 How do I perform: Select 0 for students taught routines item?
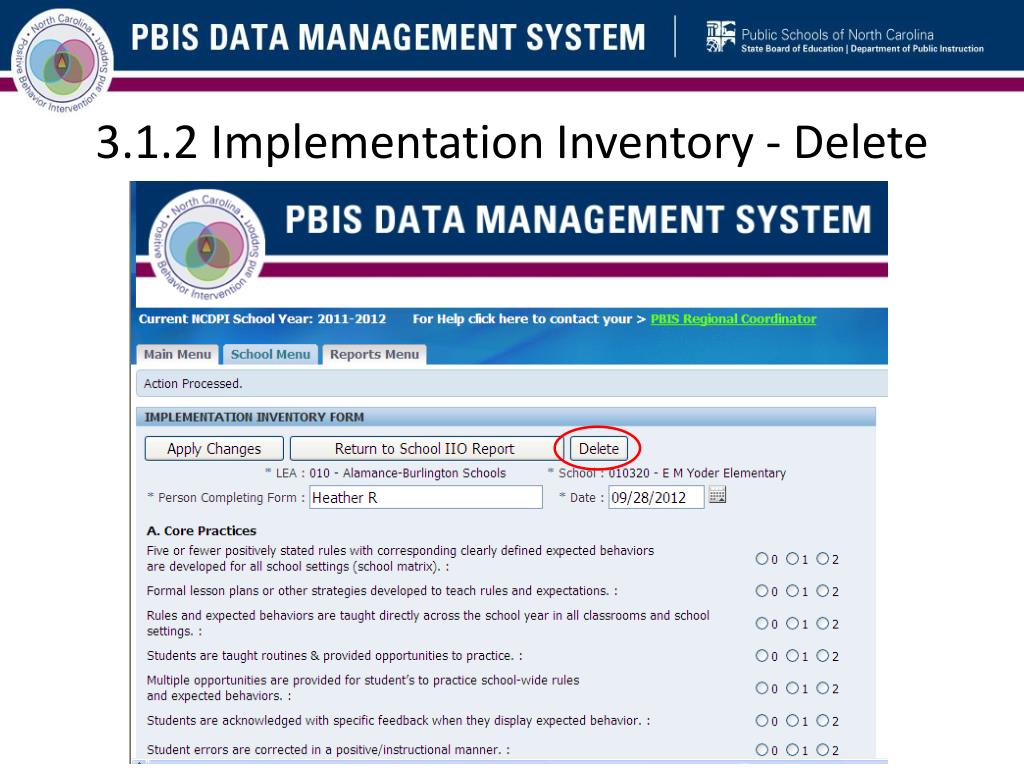[x=761, y=655]
